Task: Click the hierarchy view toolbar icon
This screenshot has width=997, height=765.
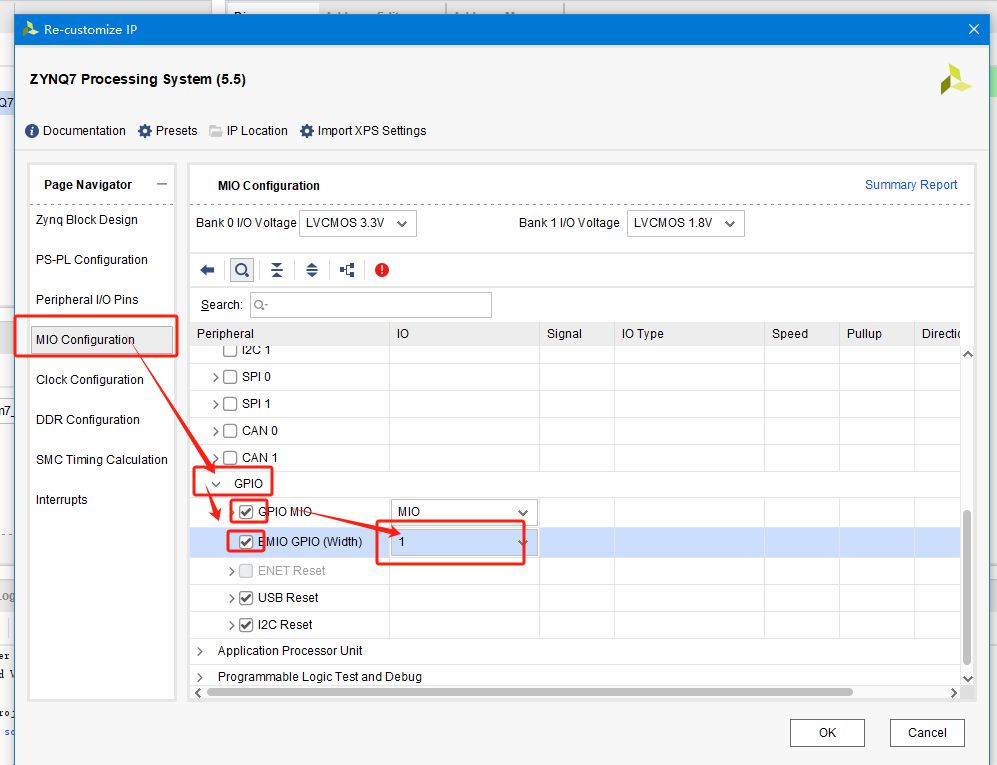Action: tap(347, 270)
